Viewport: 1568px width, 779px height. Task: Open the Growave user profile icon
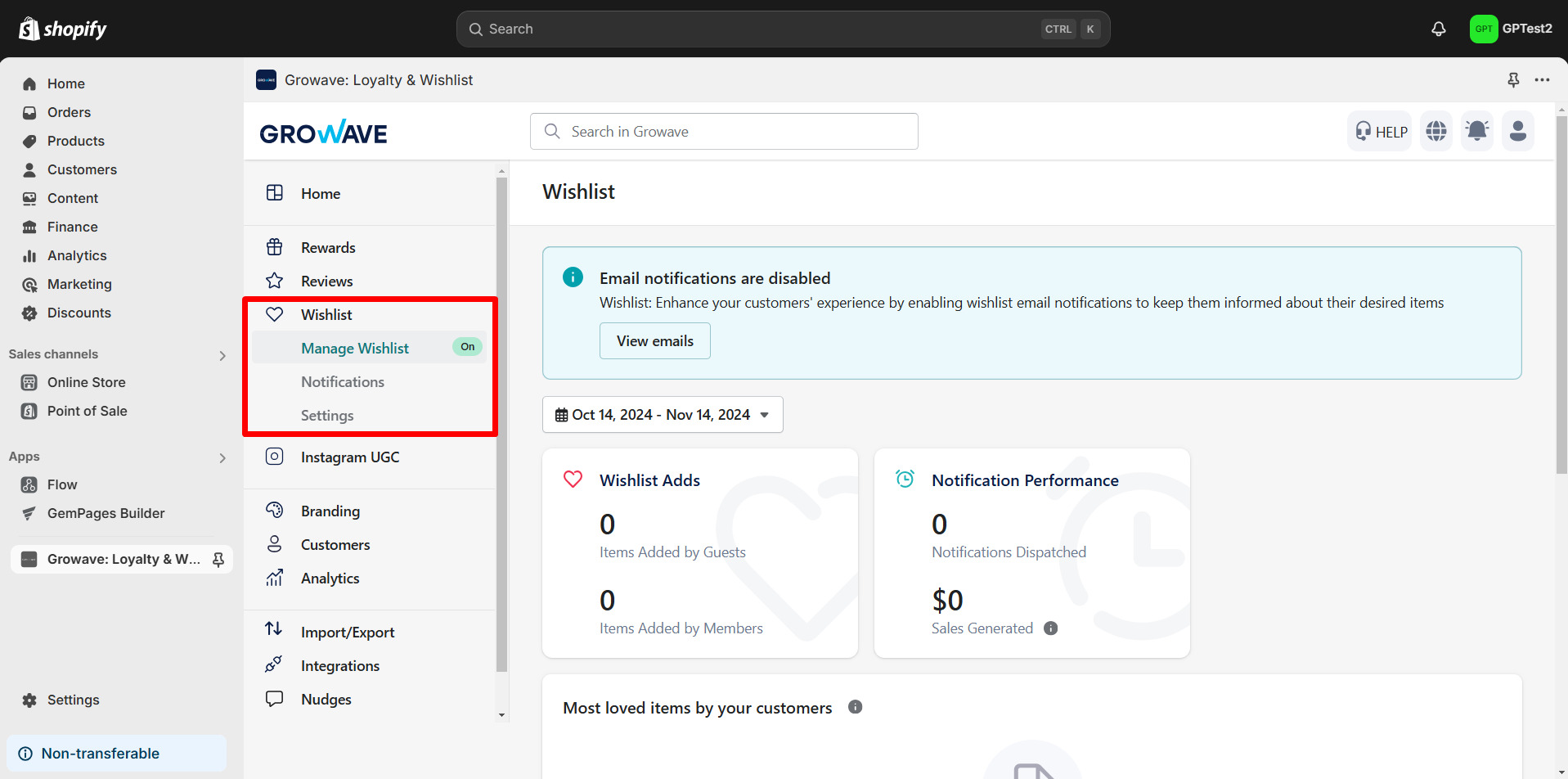tap(1517, 131)
